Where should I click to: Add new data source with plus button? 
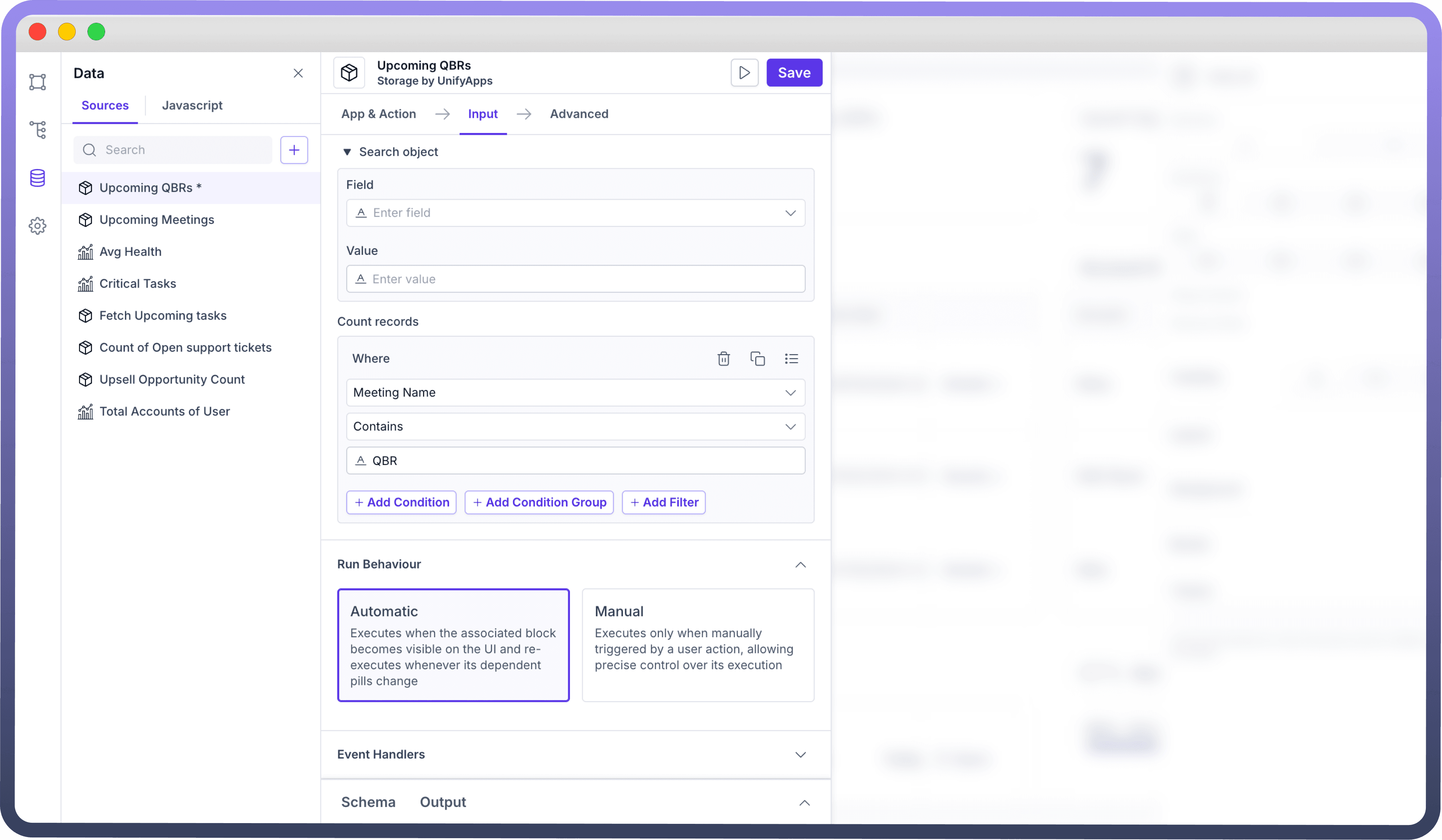click(x=294, y=150)
